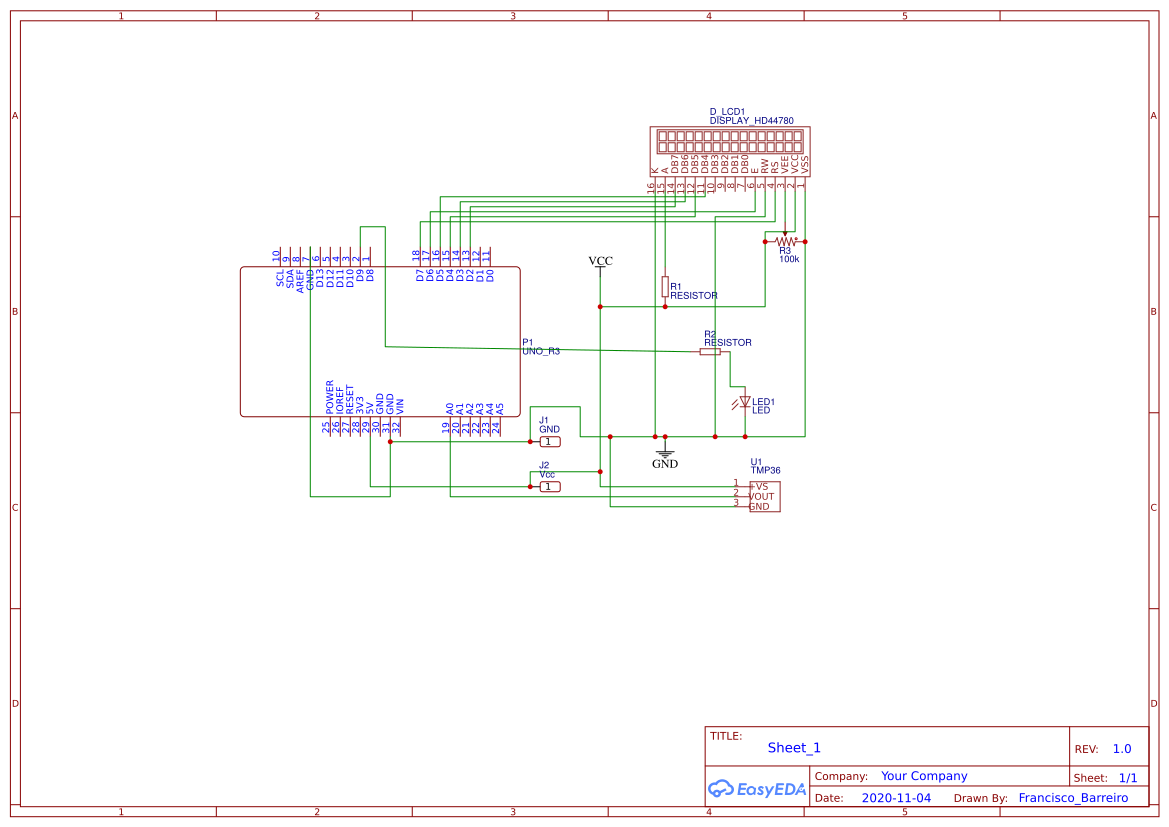Image resolution: width=1169 pixels, height=827 pixels.
Task: Select the LCD1 HD44780 display symbol
Action: coord(731,148)
